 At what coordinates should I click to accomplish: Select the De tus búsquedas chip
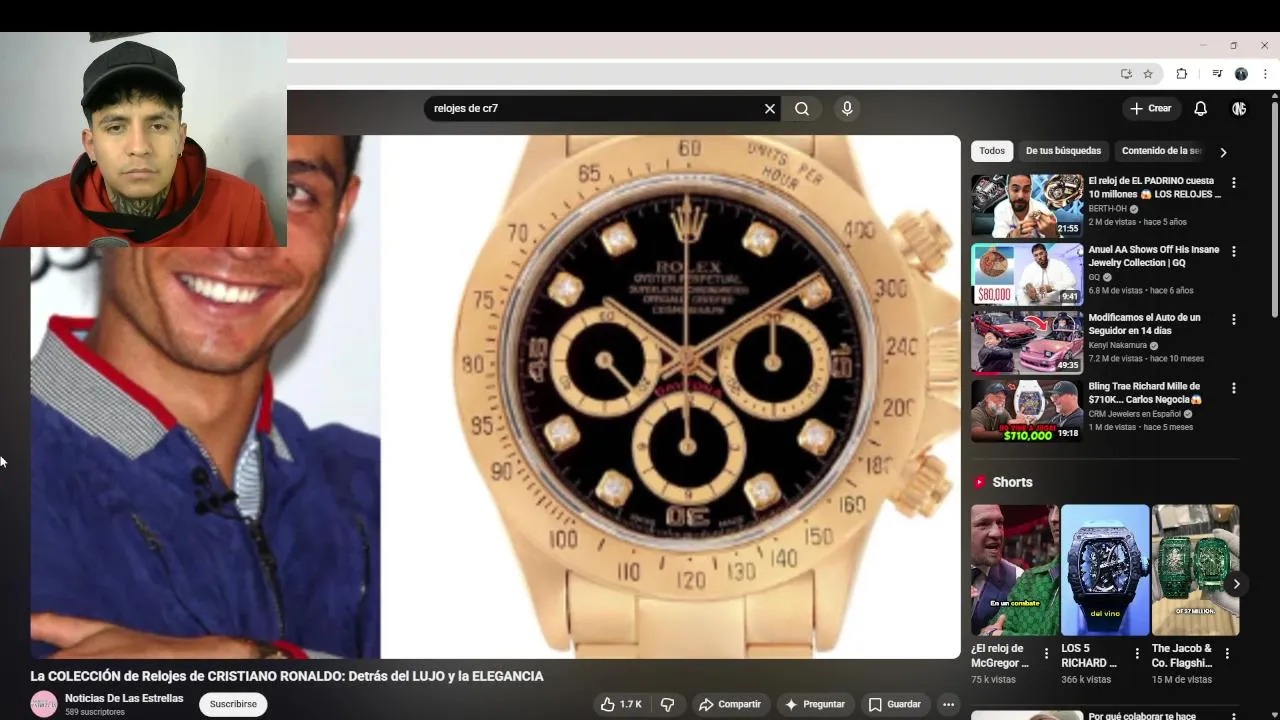pos(1063,151)
